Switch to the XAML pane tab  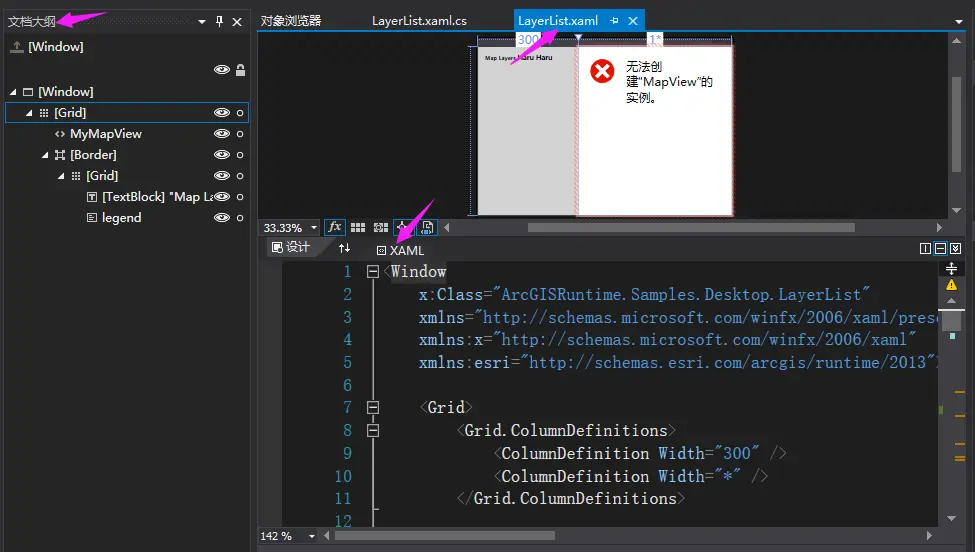[400, 250]
